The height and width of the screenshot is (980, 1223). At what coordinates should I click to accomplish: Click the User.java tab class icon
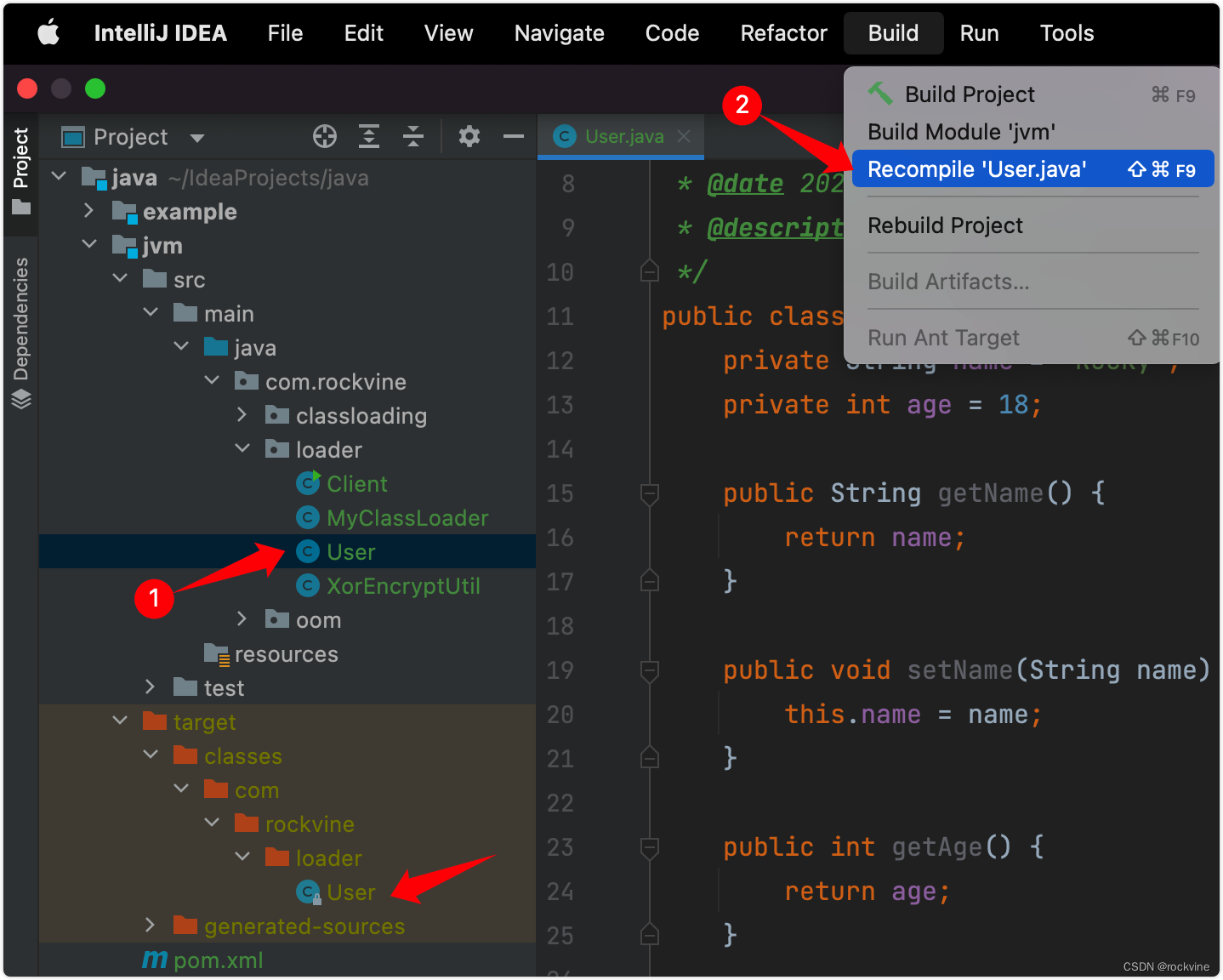pyautogui.click(x=565, y=136)
